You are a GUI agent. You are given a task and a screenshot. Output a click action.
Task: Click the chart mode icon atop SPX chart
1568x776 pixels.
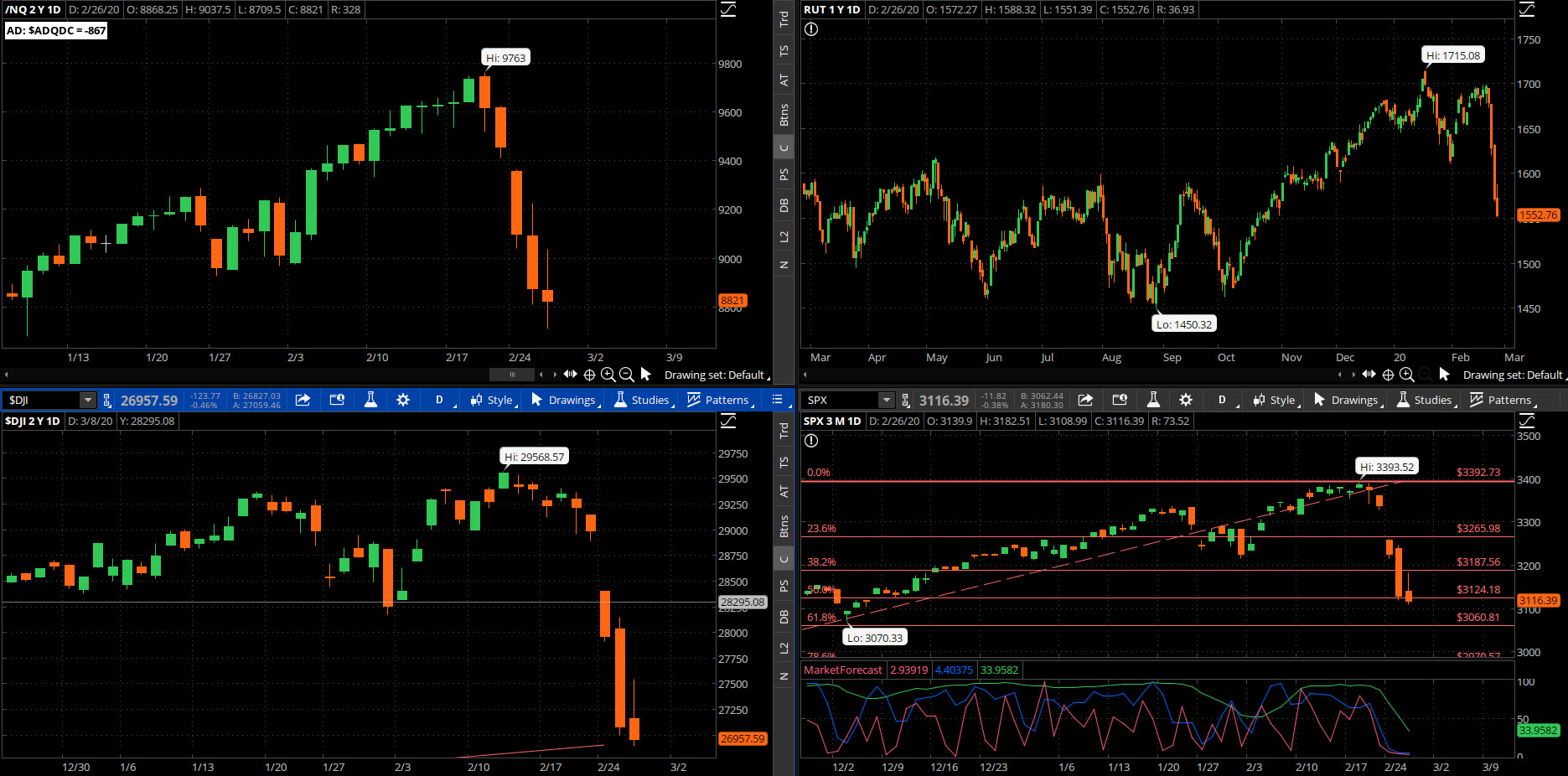[1527, 421]
